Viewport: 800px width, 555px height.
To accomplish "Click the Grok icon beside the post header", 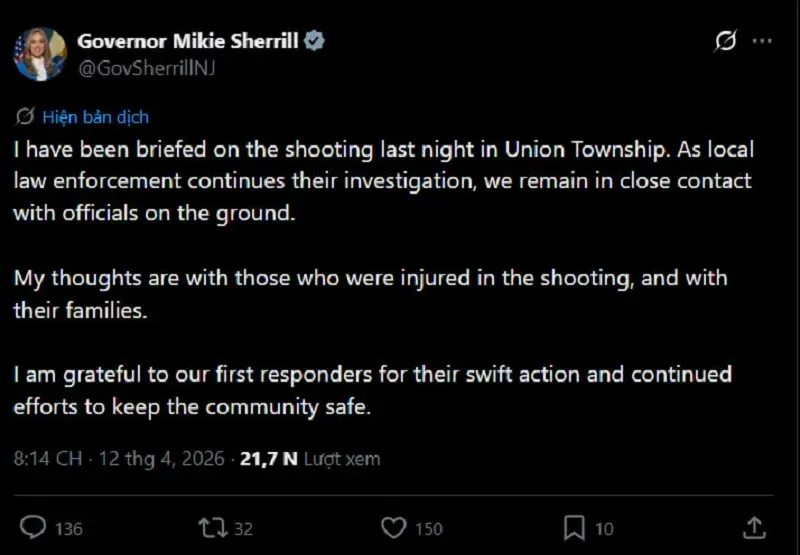I will click(x=725, y=42).
